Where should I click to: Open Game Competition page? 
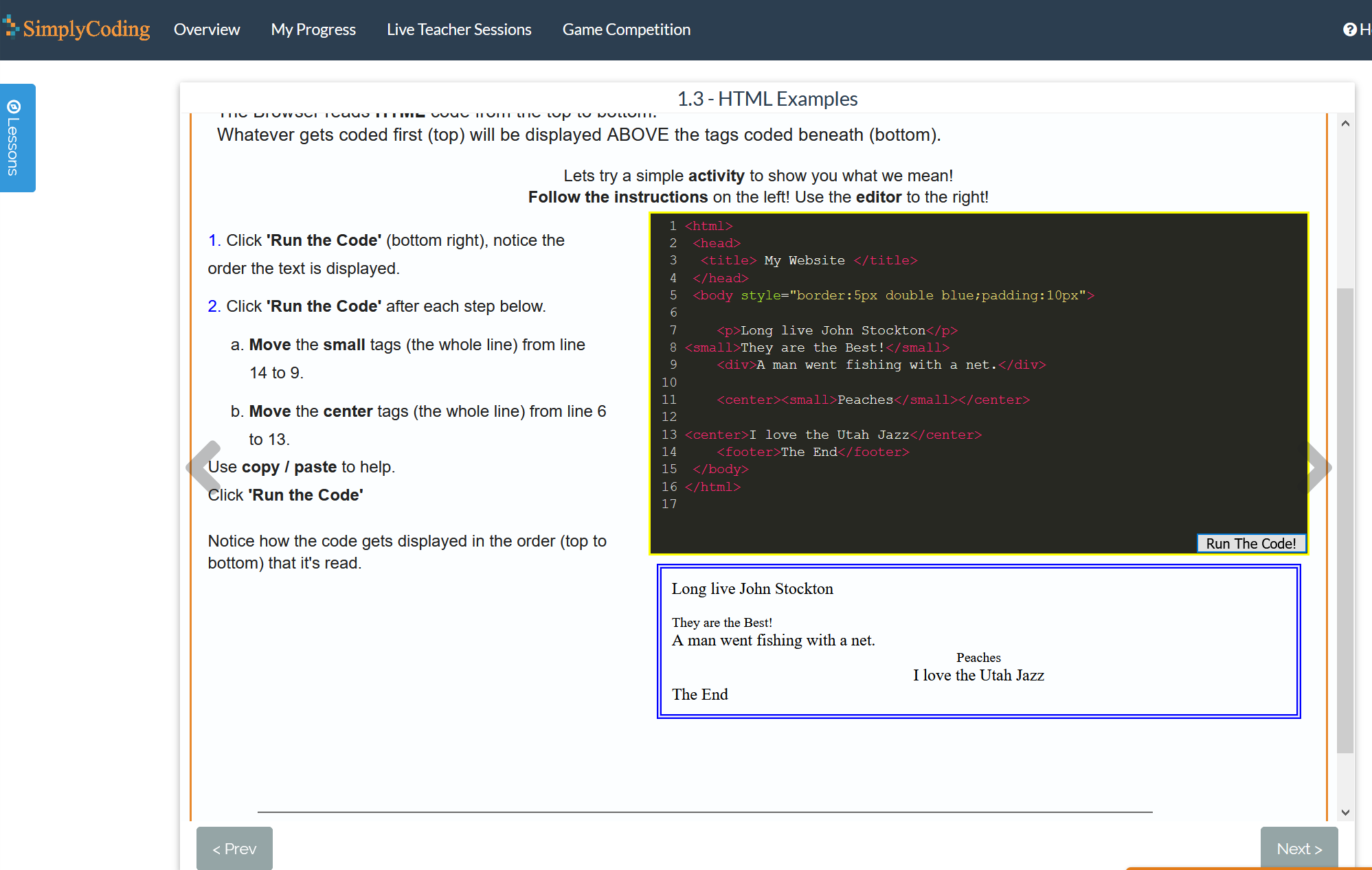[627, 30]
